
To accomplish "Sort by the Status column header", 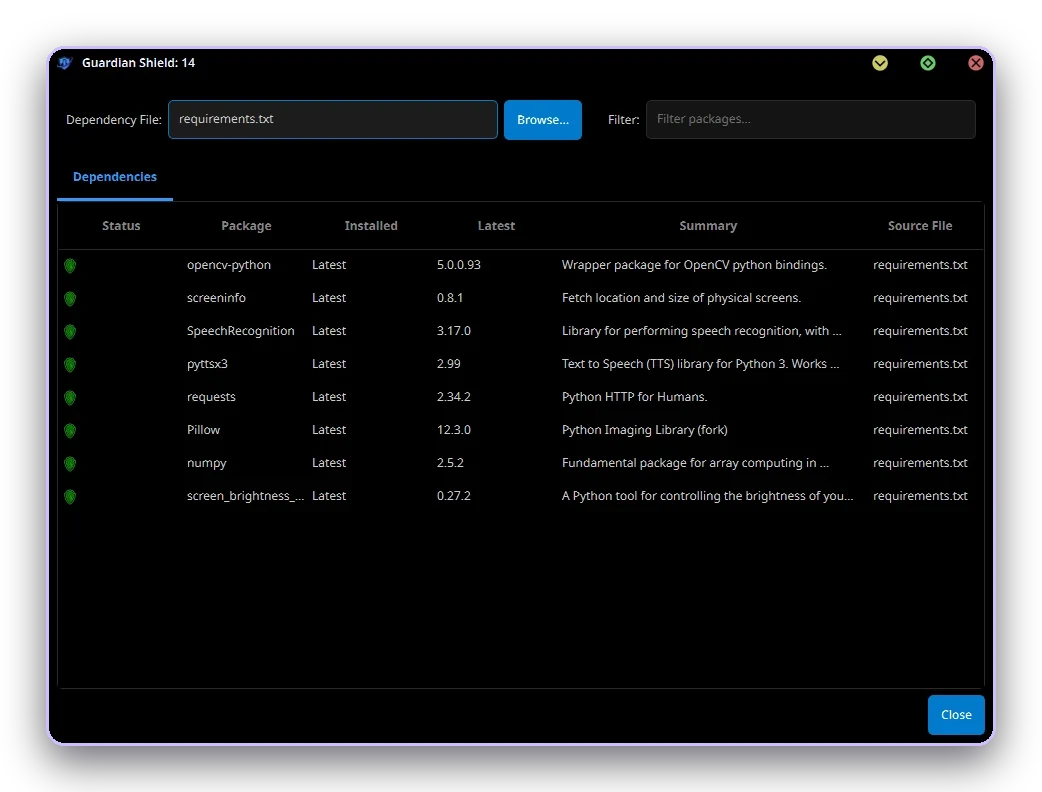I will coord(121,226).
